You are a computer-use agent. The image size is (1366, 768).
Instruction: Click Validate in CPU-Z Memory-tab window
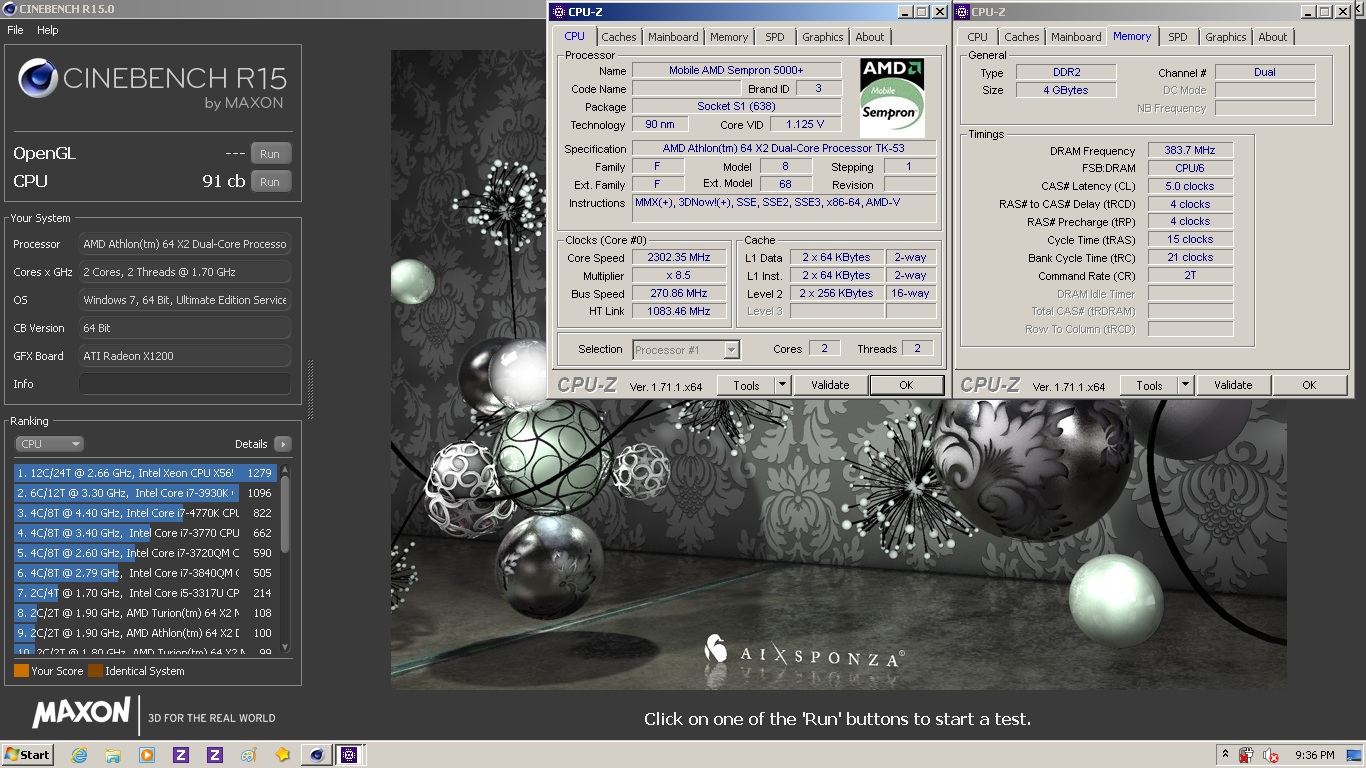coord(1233,385)
